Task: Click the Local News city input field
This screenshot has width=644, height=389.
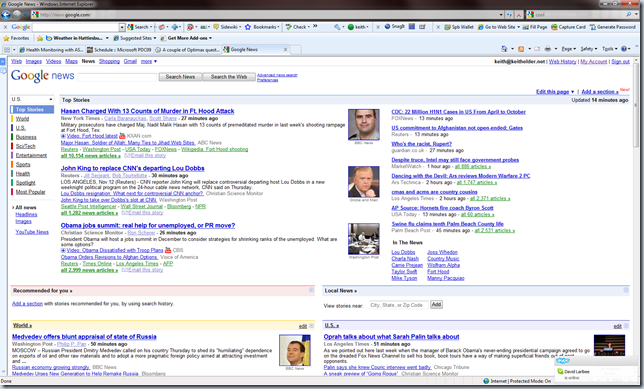Action: [x=398, y=305]
